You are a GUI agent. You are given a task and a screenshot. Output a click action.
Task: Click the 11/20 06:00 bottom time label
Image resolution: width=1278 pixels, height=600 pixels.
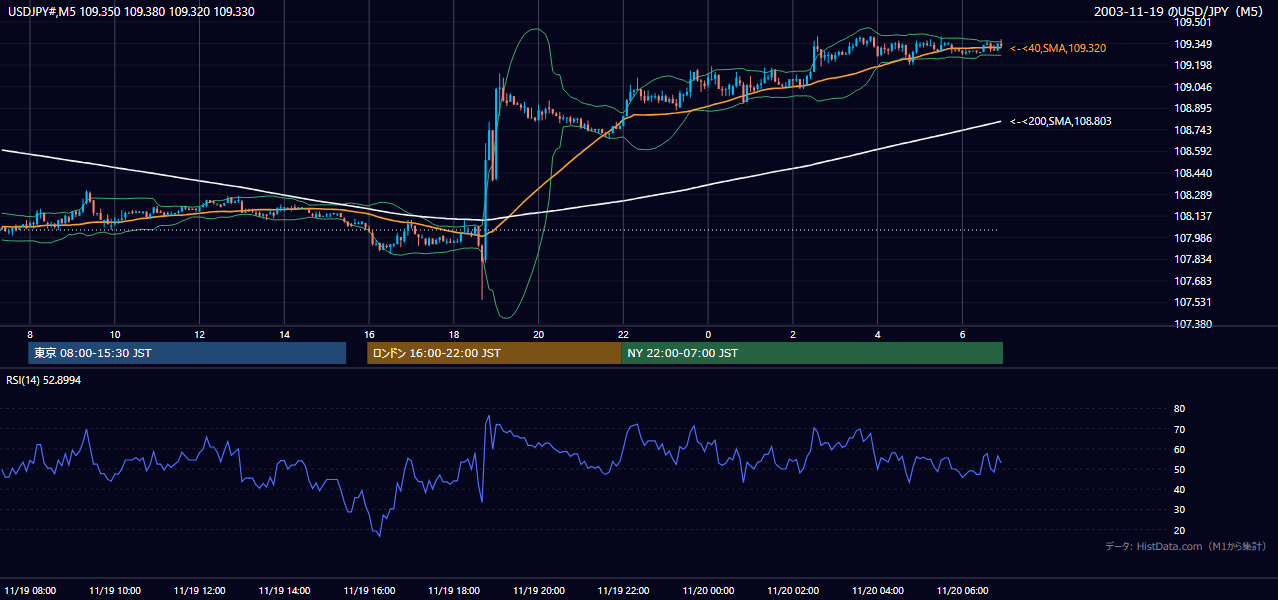coord(963,590)
